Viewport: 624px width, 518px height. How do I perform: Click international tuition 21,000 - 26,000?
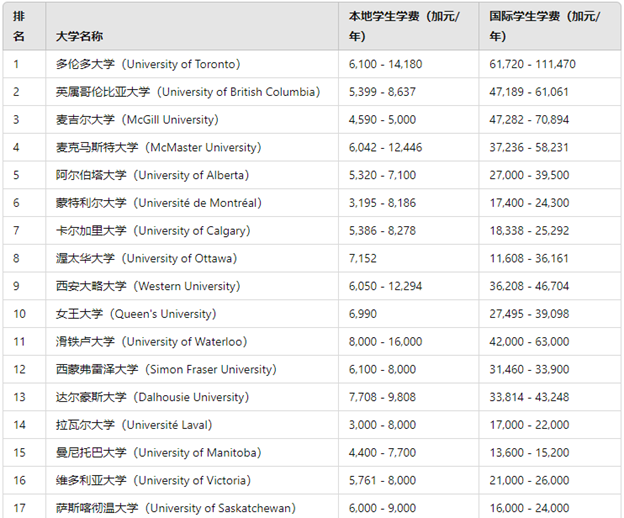coord(529,480)
